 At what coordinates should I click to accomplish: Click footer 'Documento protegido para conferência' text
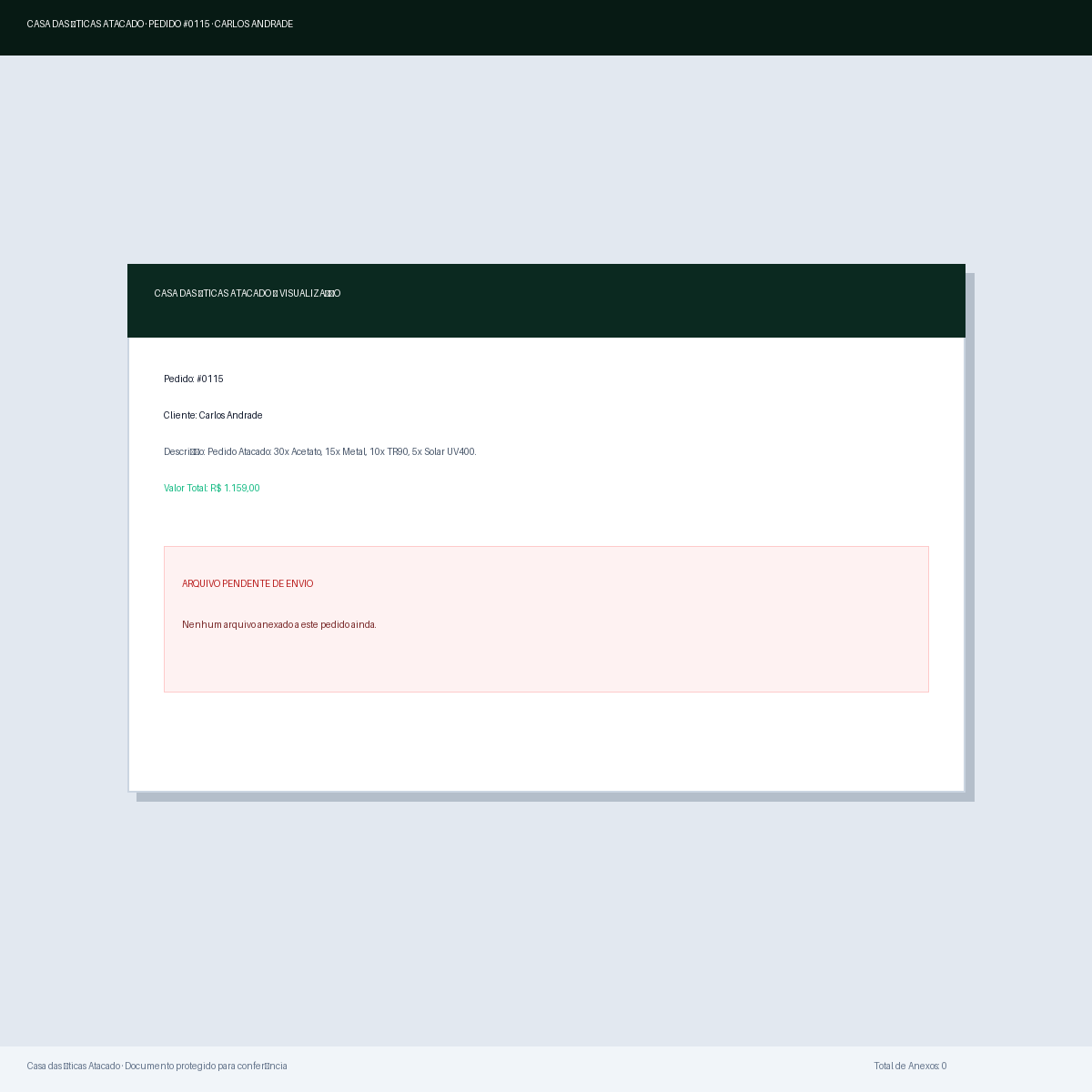206,1067
